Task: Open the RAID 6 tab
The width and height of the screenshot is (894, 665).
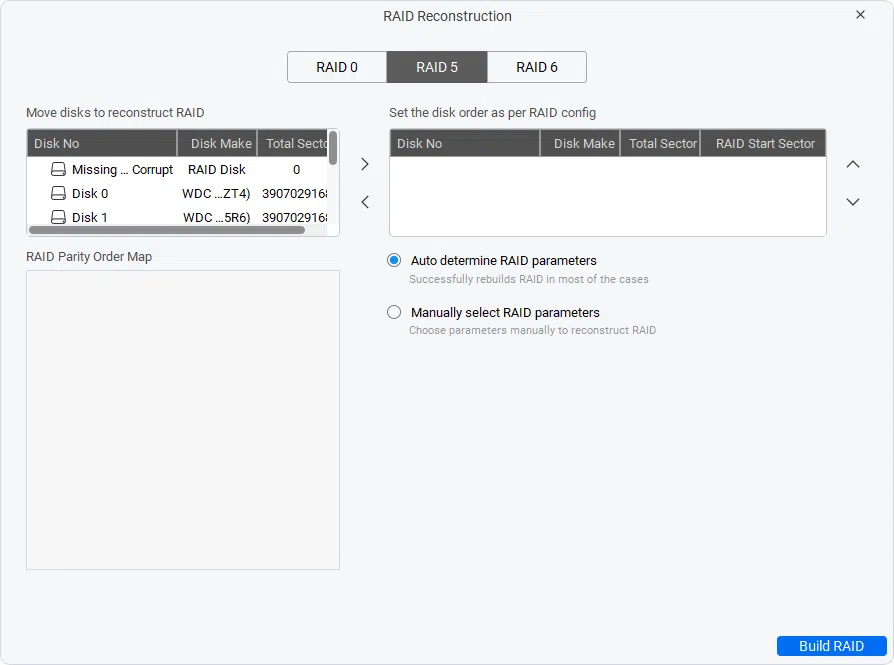Action: (537, 67)
